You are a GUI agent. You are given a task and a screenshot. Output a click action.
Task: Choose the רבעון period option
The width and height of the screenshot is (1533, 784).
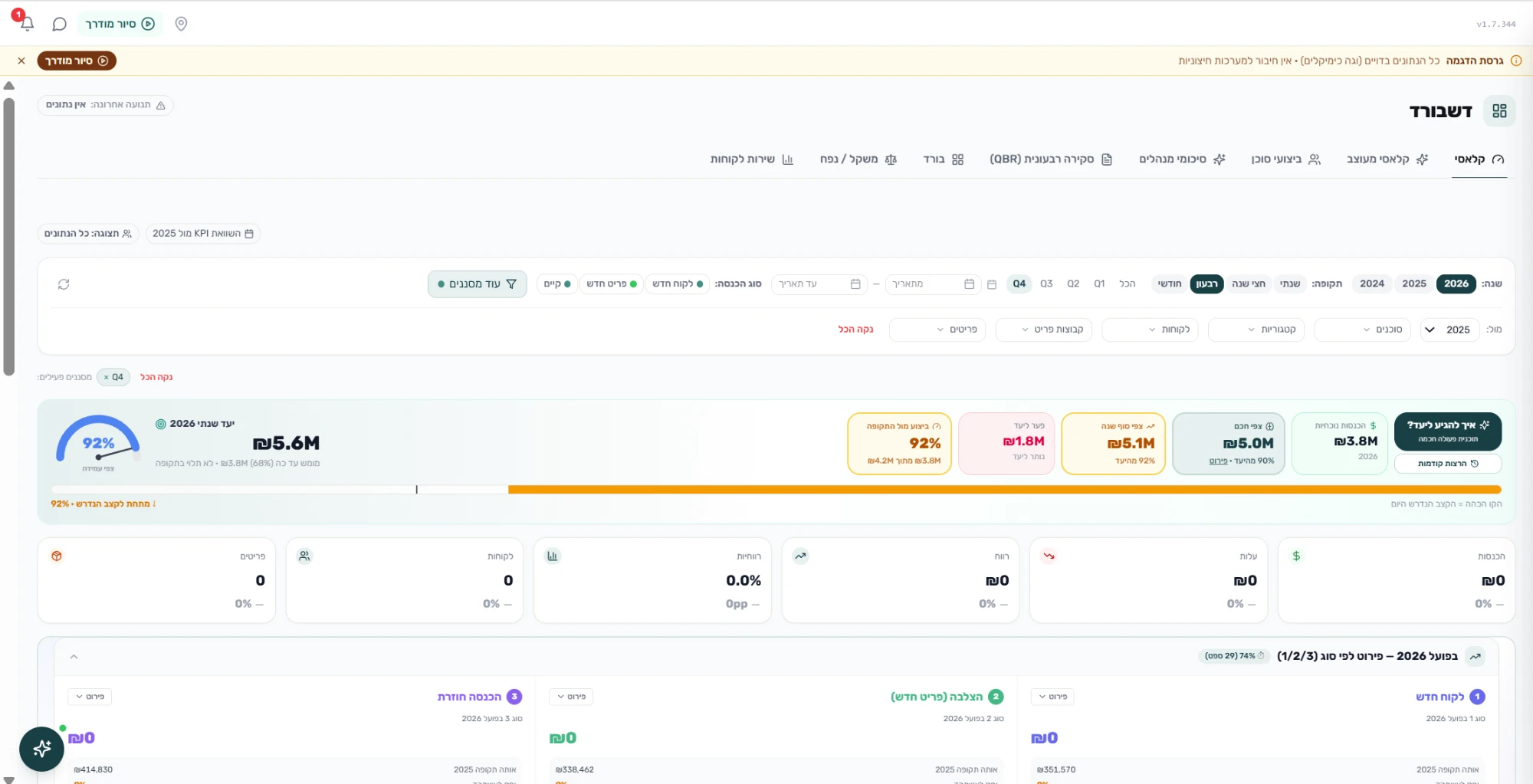coord(1206,284)
